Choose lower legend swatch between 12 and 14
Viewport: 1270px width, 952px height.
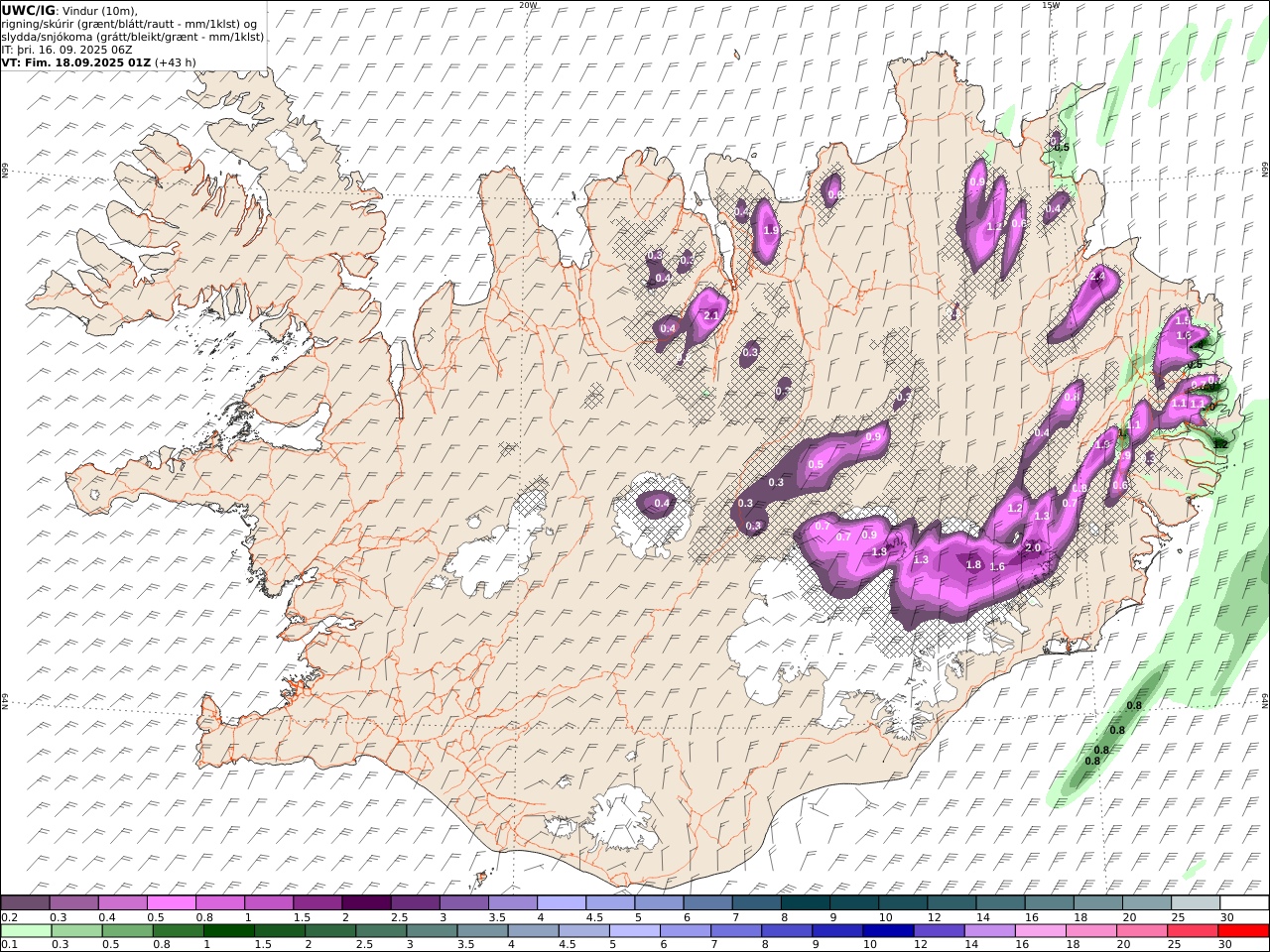tap(939, 931)
